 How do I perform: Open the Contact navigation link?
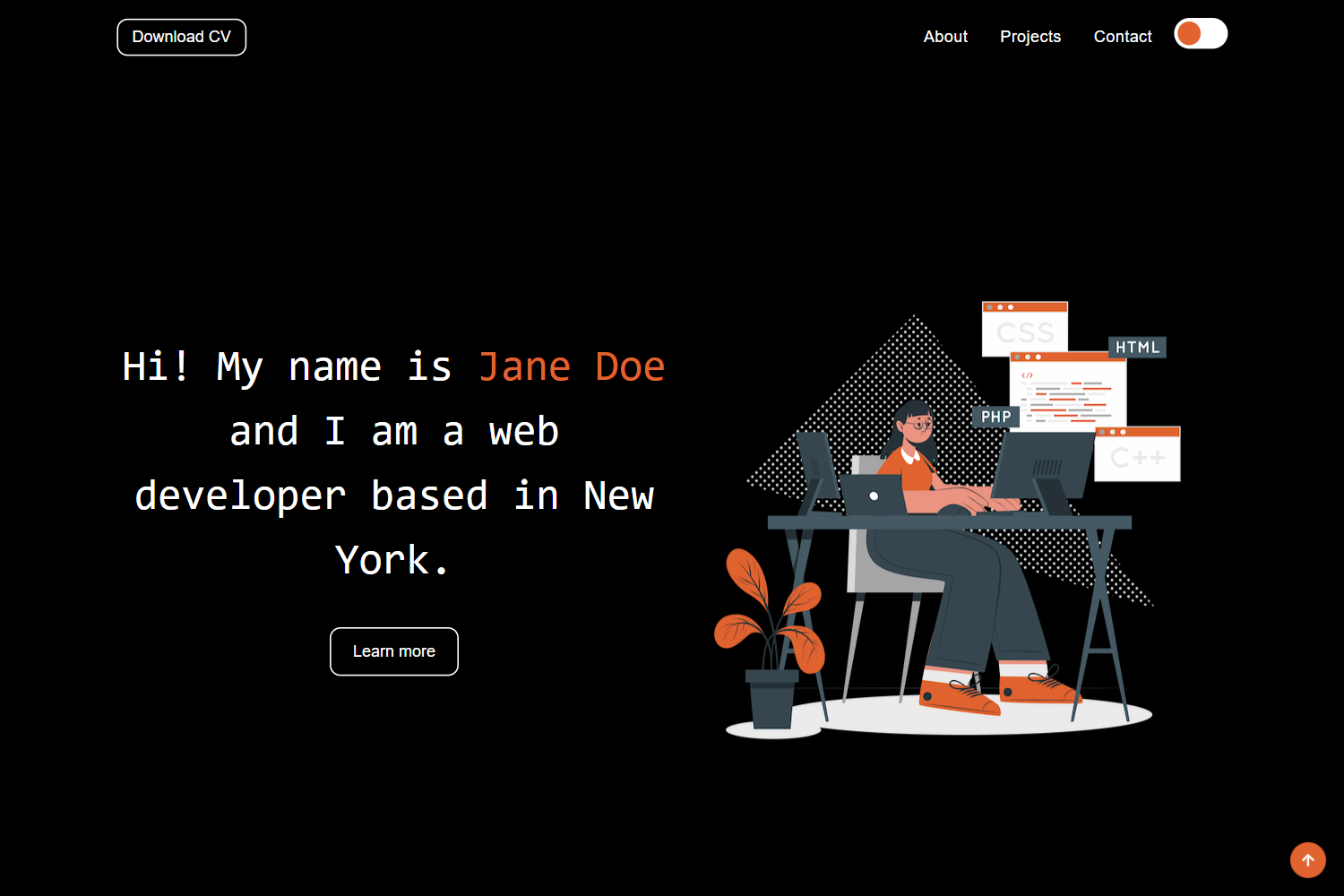1123,36
